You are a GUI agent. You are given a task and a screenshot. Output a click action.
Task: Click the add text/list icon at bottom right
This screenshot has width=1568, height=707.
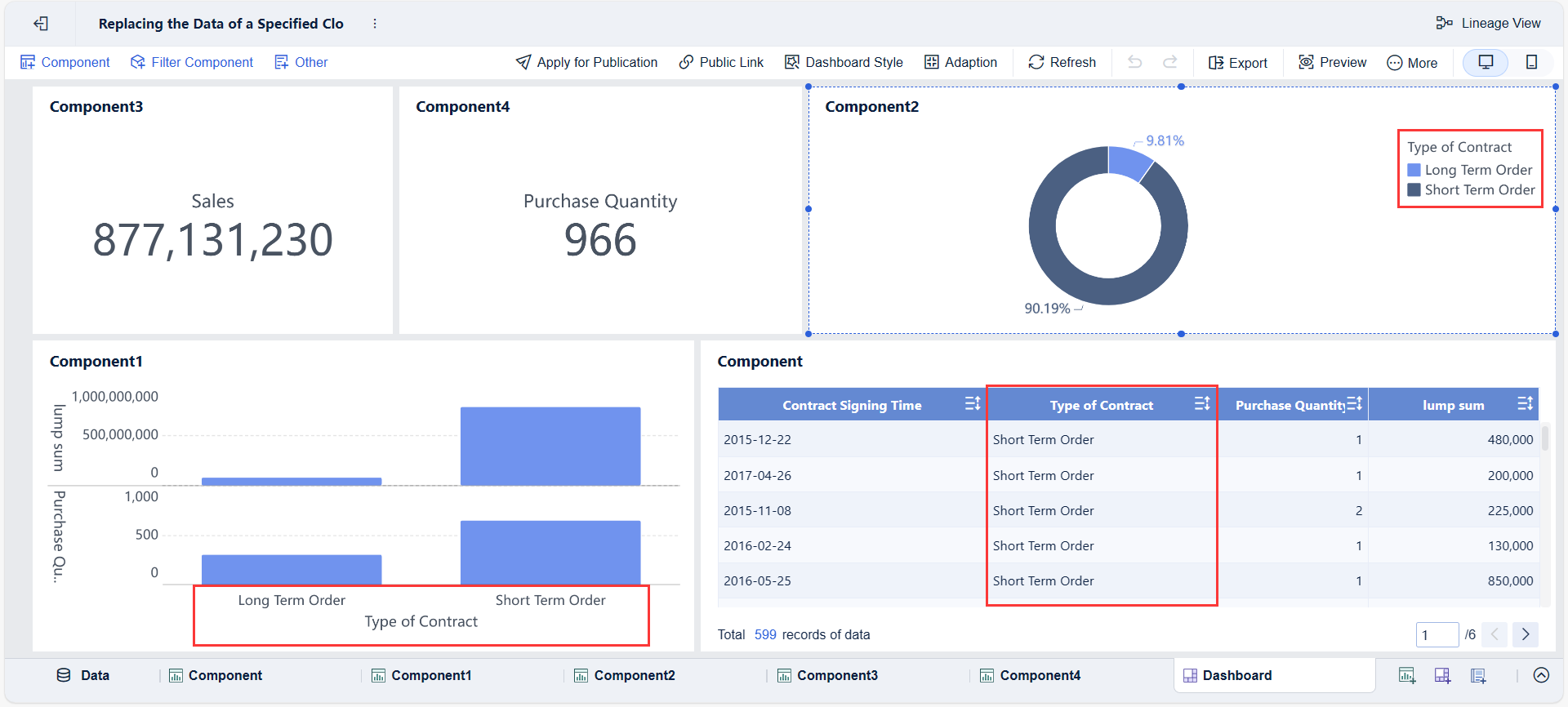point(1478,675)
